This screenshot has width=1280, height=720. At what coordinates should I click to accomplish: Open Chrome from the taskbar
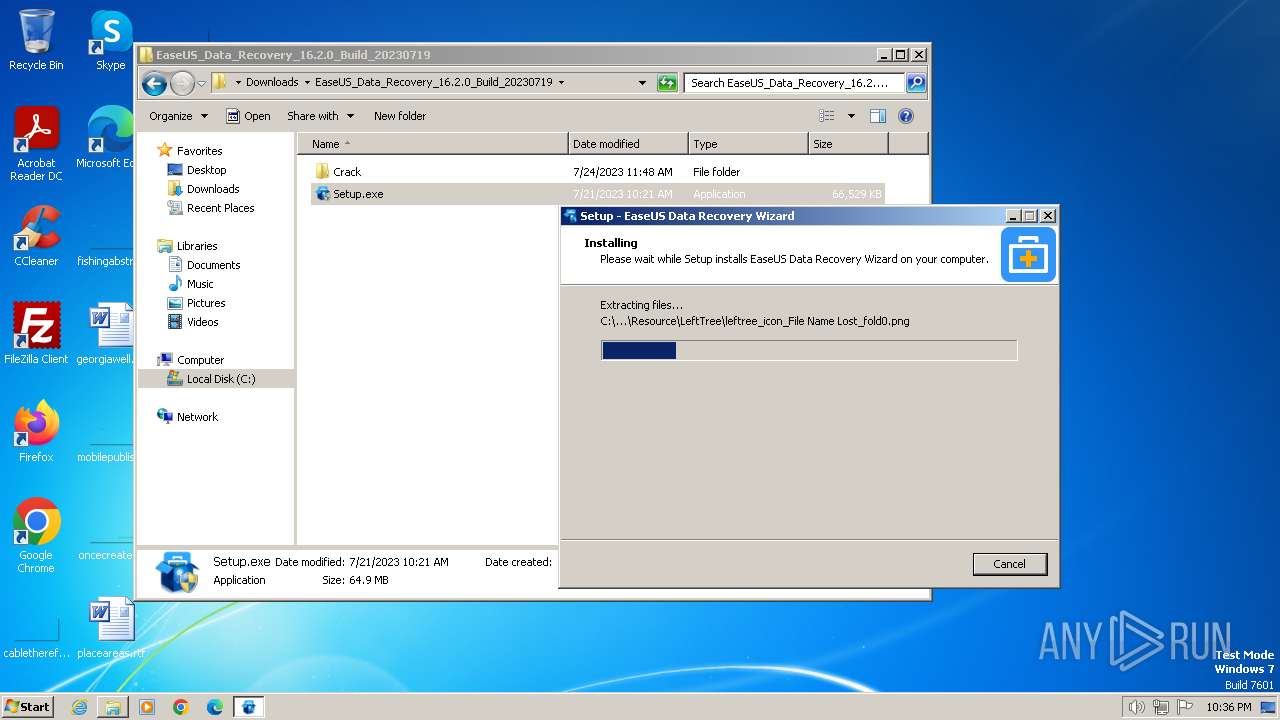(x=181, y=707)
